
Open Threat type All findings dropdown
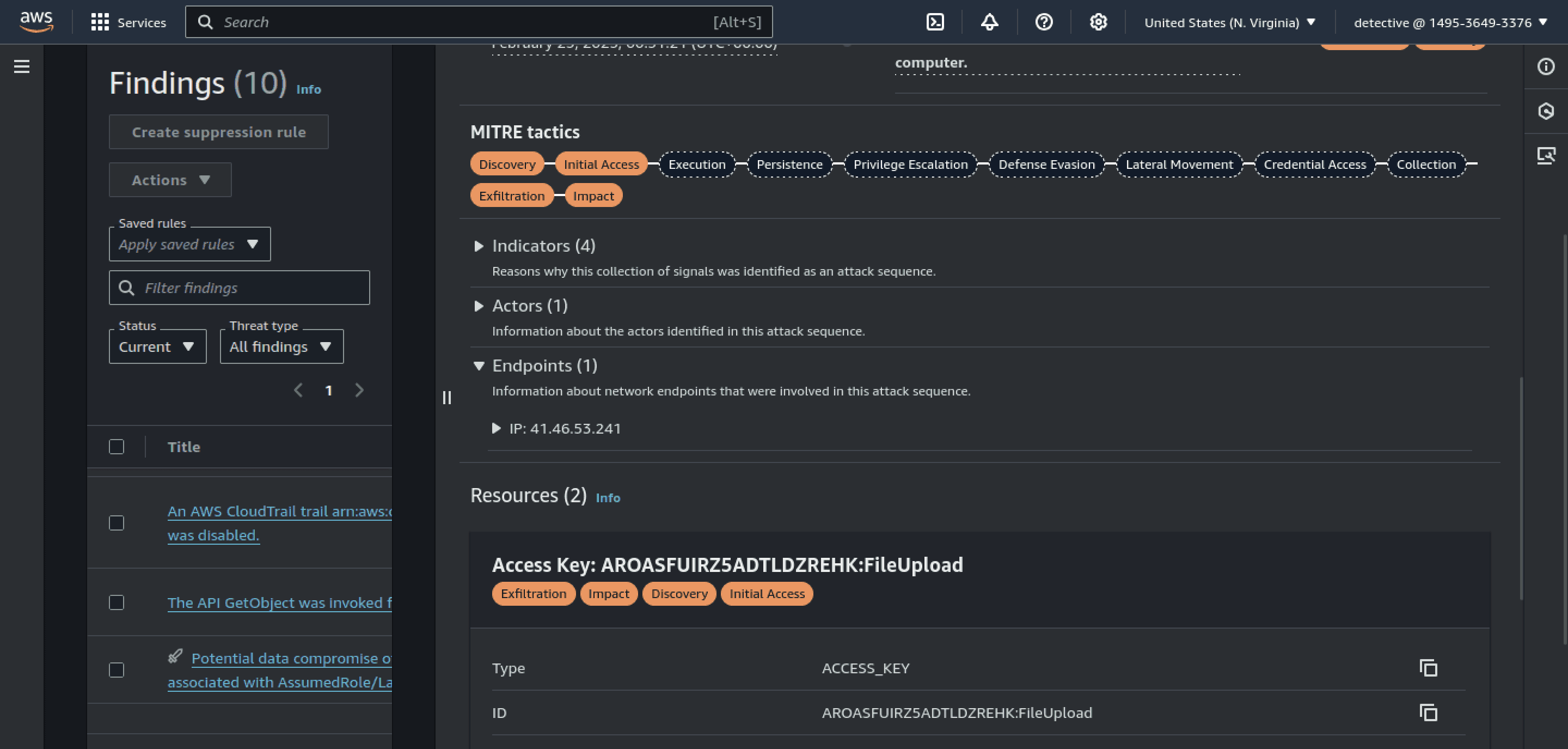(282, 346)
